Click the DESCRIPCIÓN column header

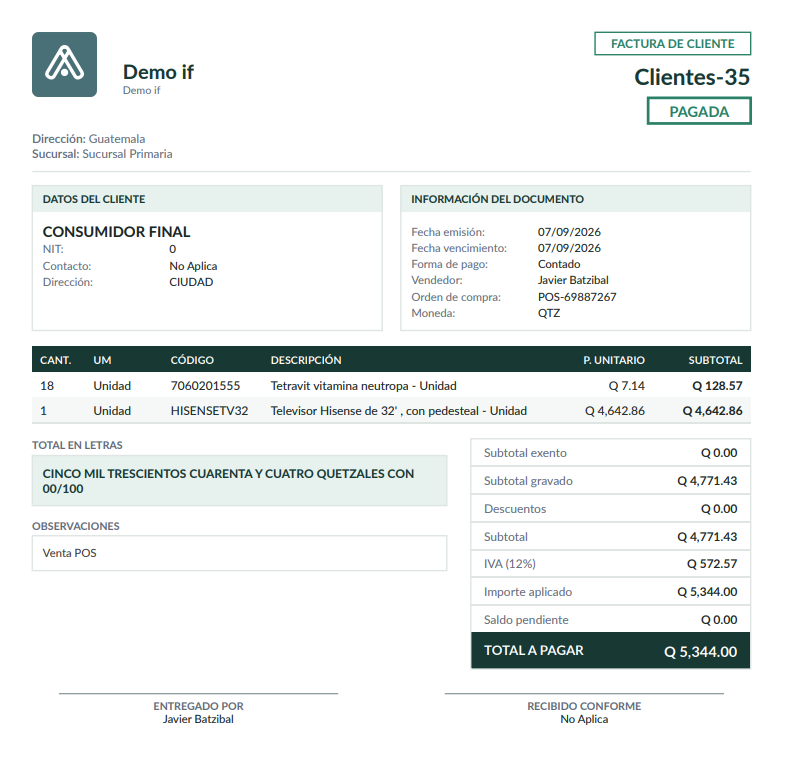click(x=306, y=360)
